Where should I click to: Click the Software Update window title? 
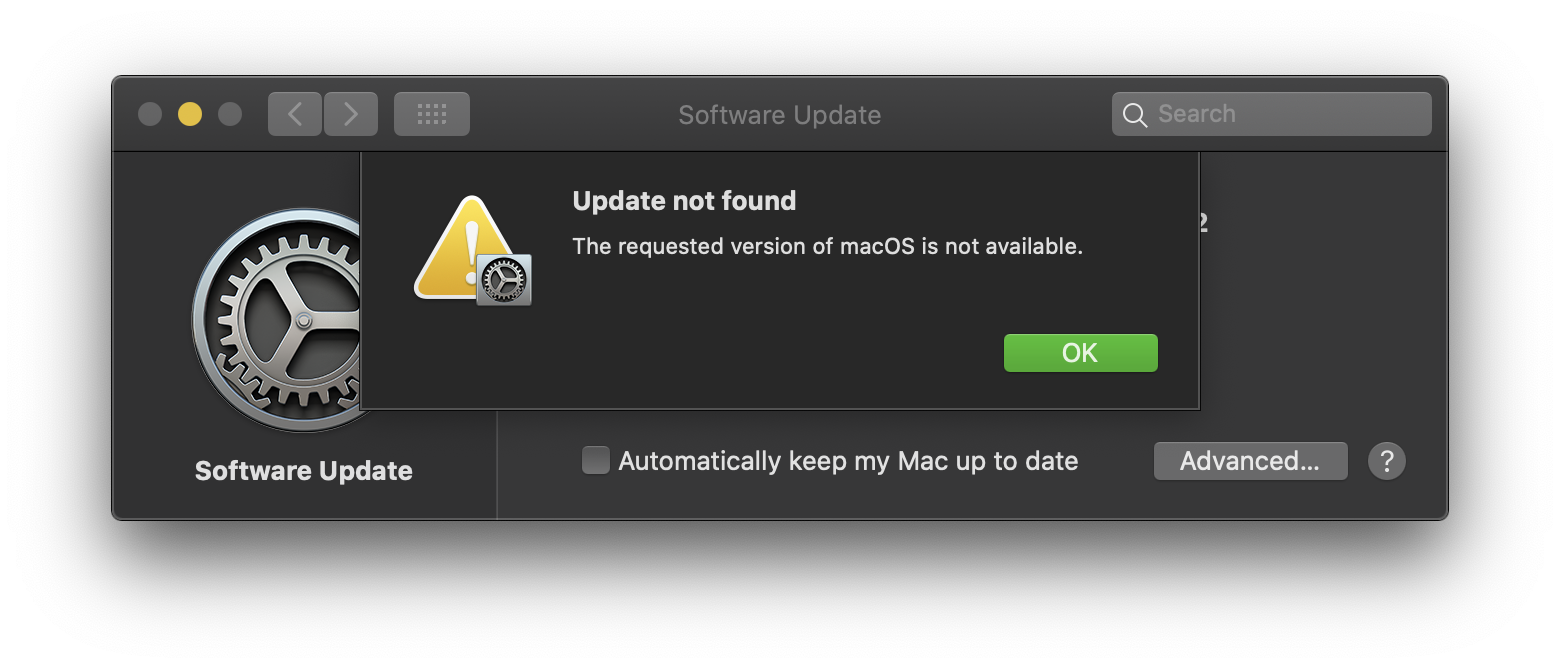[x=779, y=115]
